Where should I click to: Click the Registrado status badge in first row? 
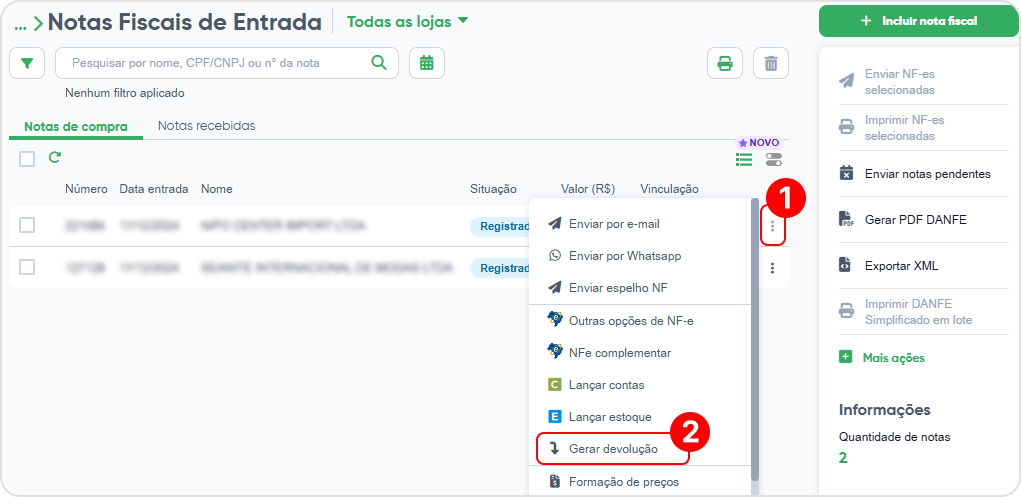tap(500, 226)
